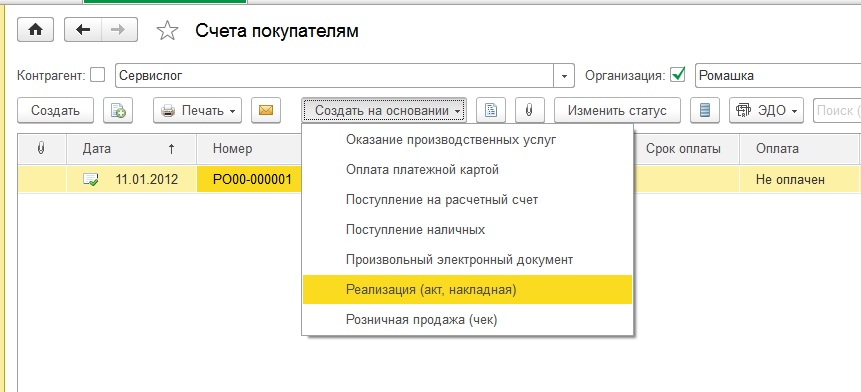The height and width of the screenshot is (392, 861).
Task: Choose Реализация (акт, накладная)
Action: pos(467,289)
